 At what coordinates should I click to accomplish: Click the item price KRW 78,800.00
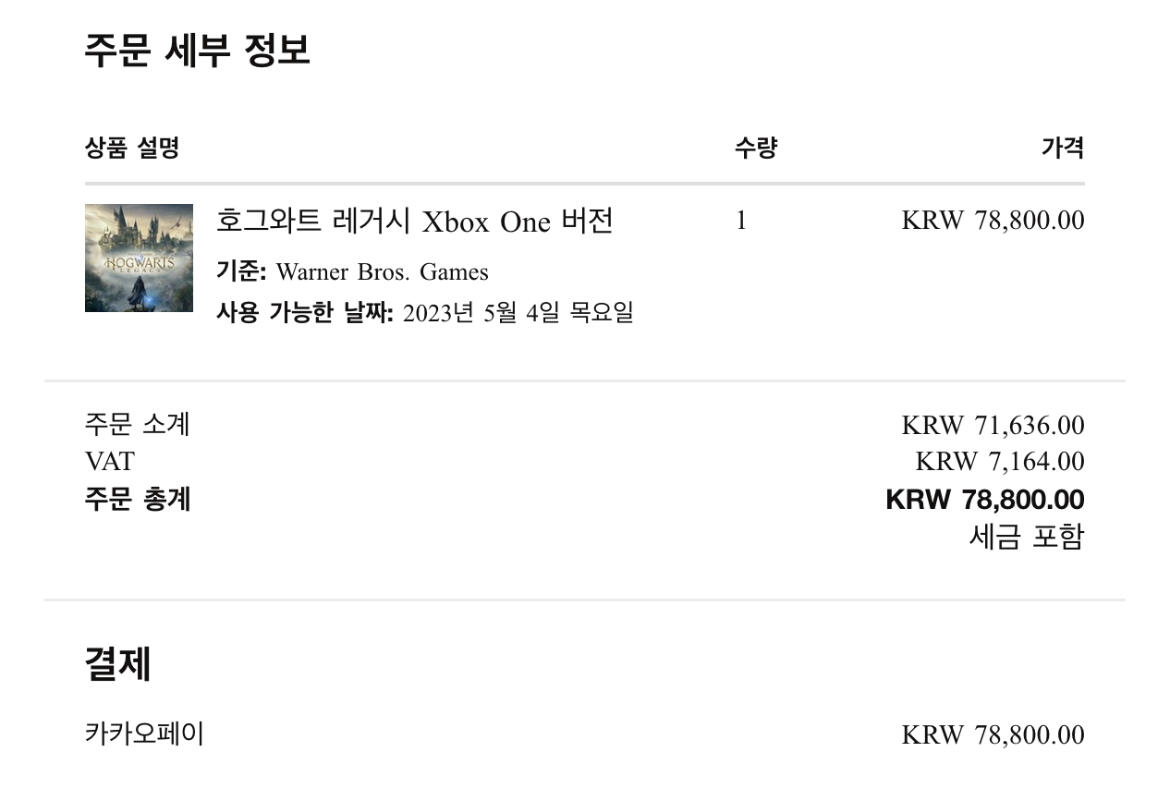coord(992,221)
